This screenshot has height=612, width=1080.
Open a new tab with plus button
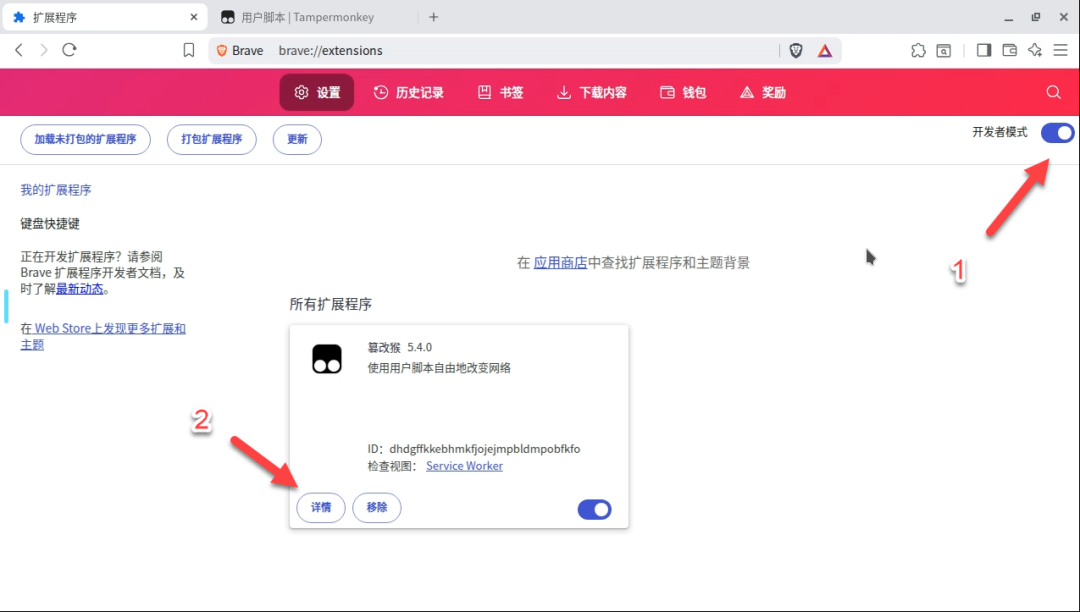(x=433, y=17)
